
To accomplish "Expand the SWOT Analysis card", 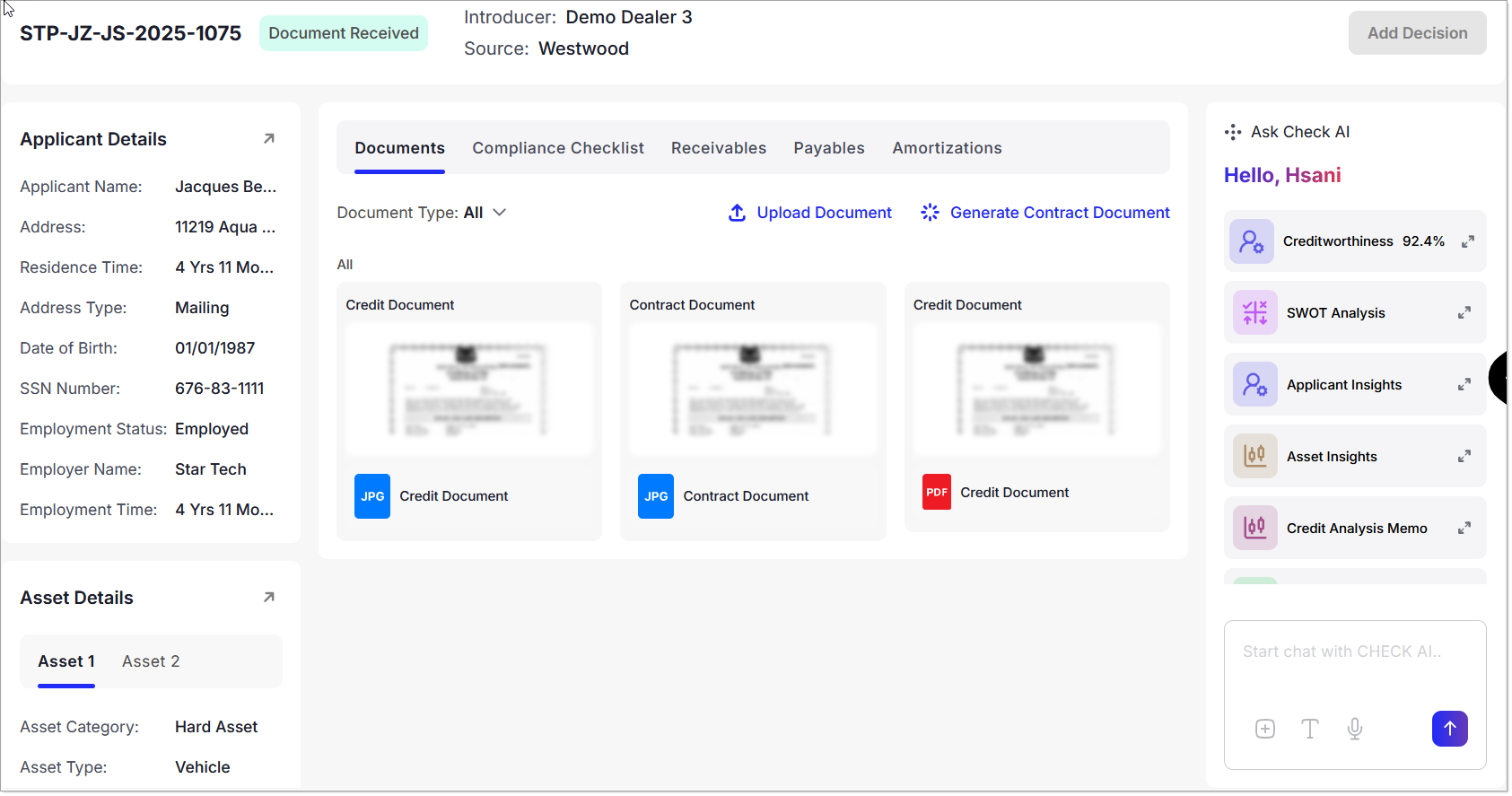I will (x=1464, y=313).
